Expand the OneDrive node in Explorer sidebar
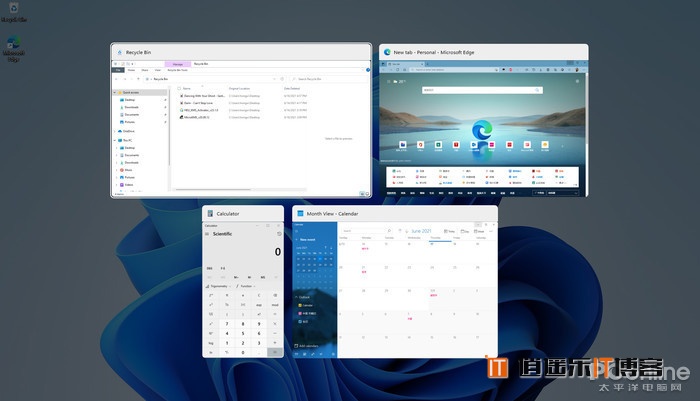Image resolution: width=700 pixels, height=401 pixels. coord(115,131)
